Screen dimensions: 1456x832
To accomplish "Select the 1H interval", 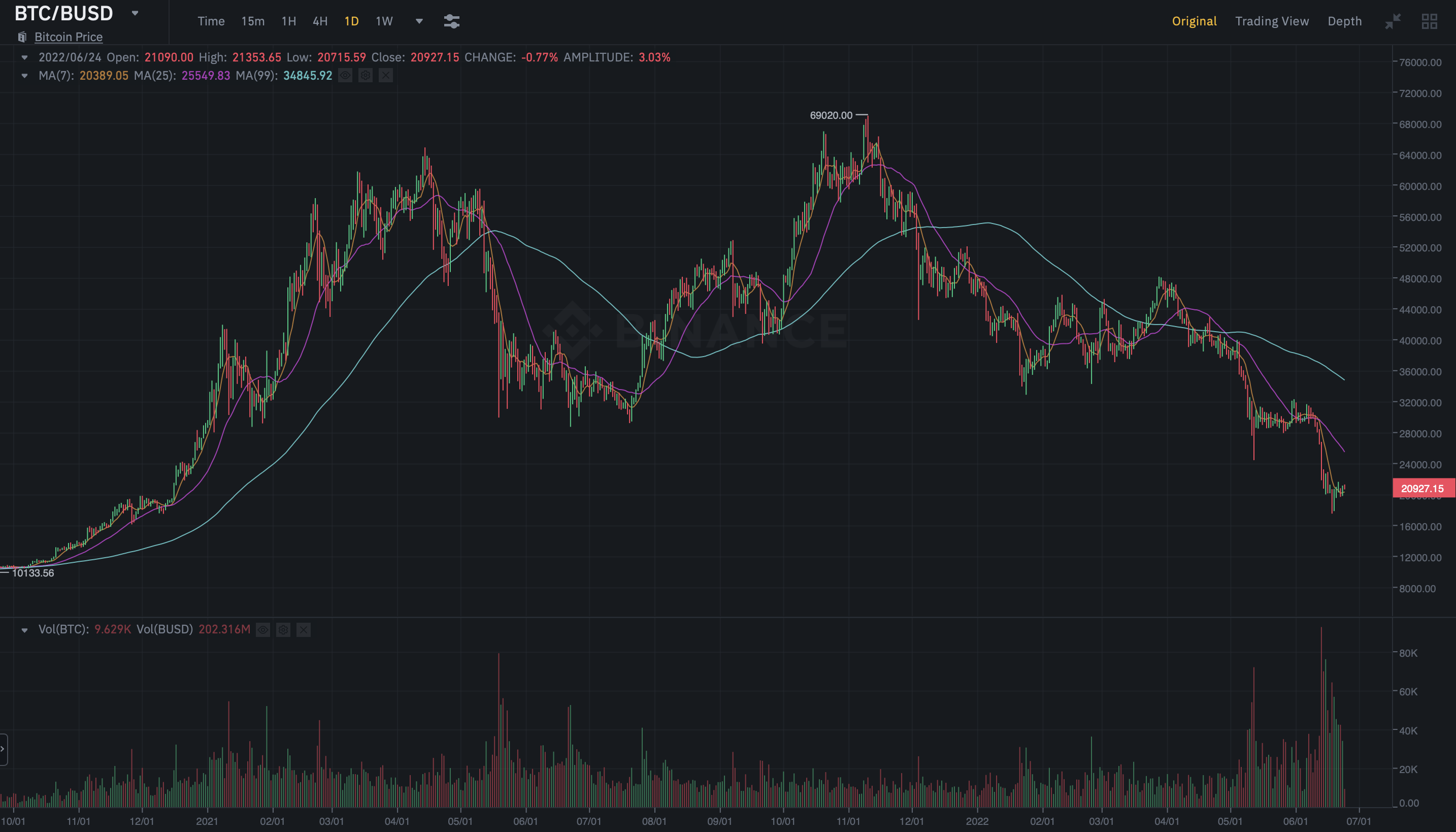I will pos(288,21).
